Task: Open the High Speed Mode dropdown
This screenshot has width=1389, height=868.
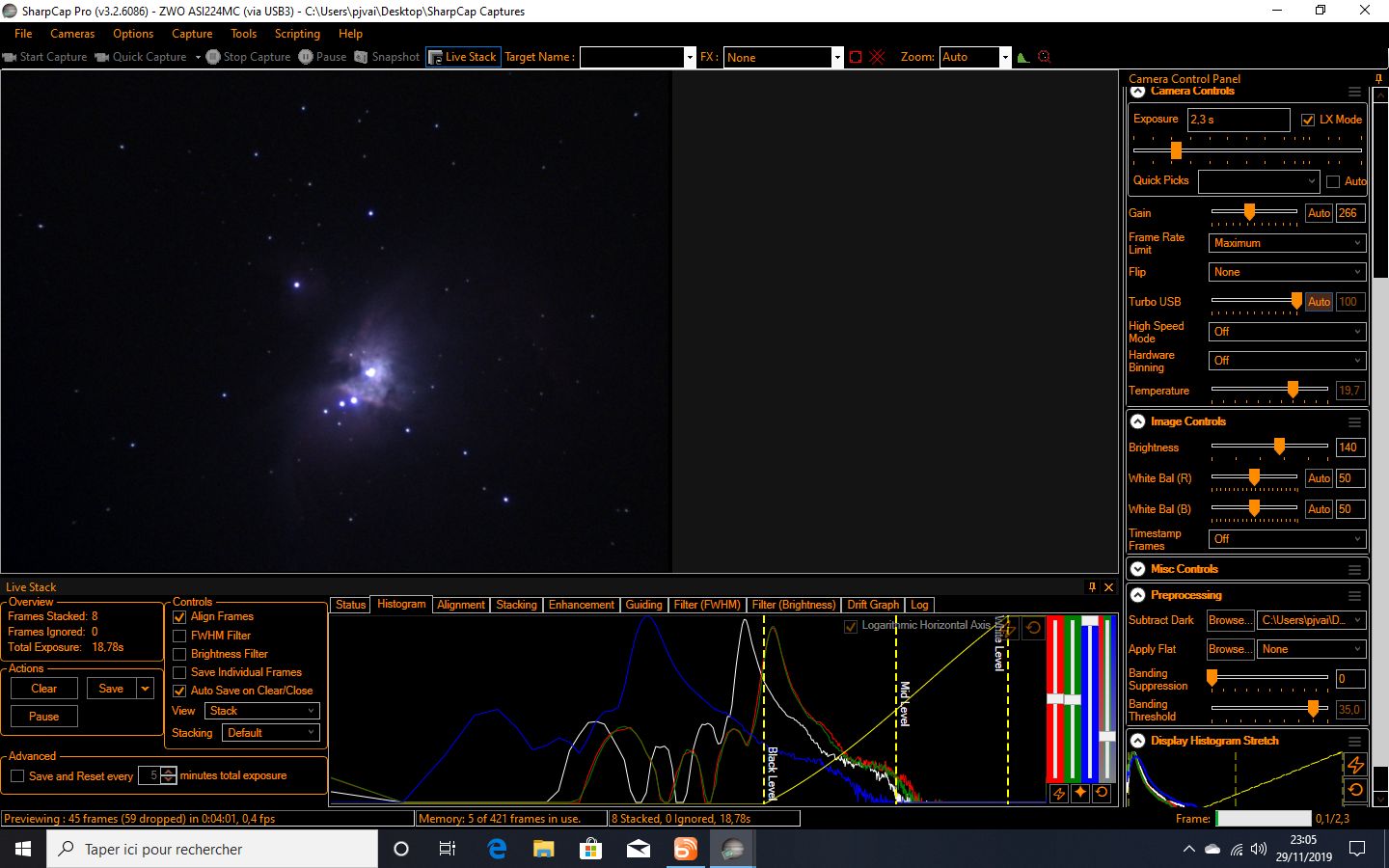Action: pos(1287,332)
